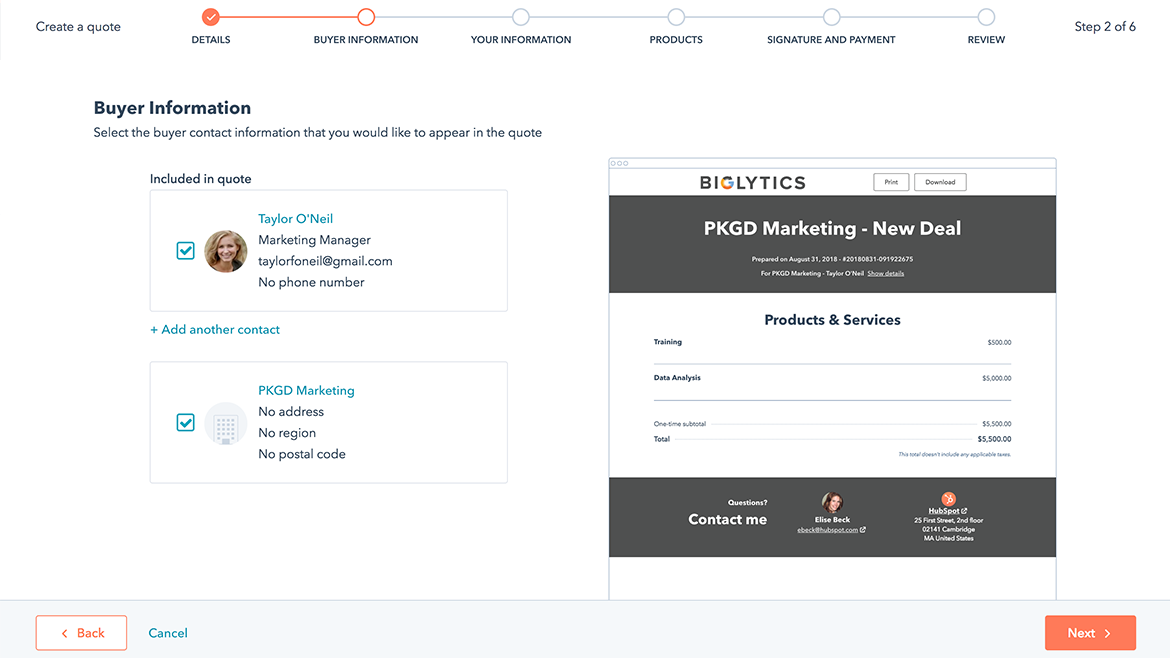Add another contact to the quote

pos(215,329)
